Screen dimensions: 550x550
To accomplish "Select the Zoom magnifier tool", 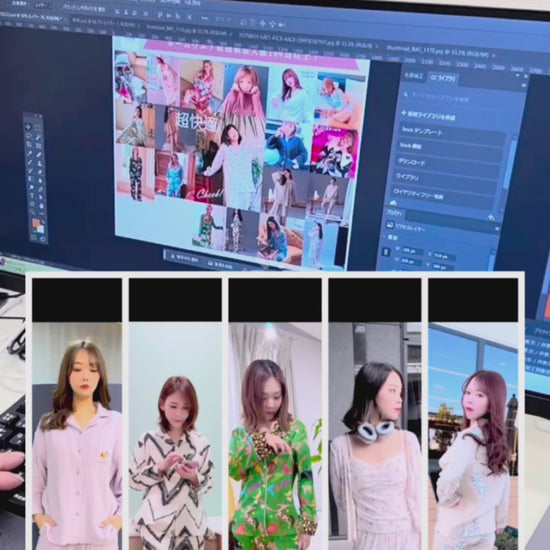I will [x=33, y=212].
